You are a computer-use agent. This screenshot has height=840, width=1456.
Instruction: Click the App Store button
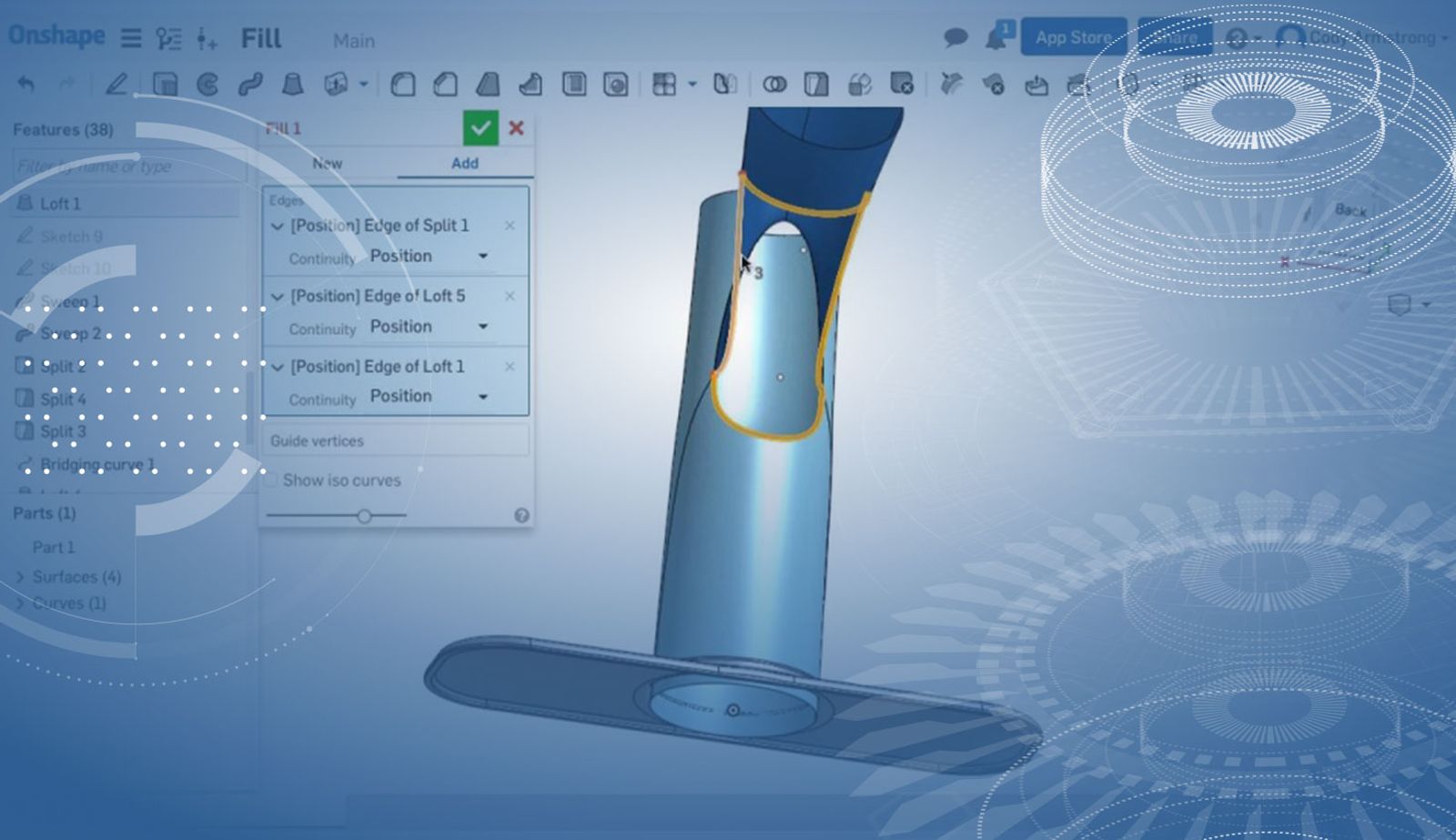[x=1073, y=37]
